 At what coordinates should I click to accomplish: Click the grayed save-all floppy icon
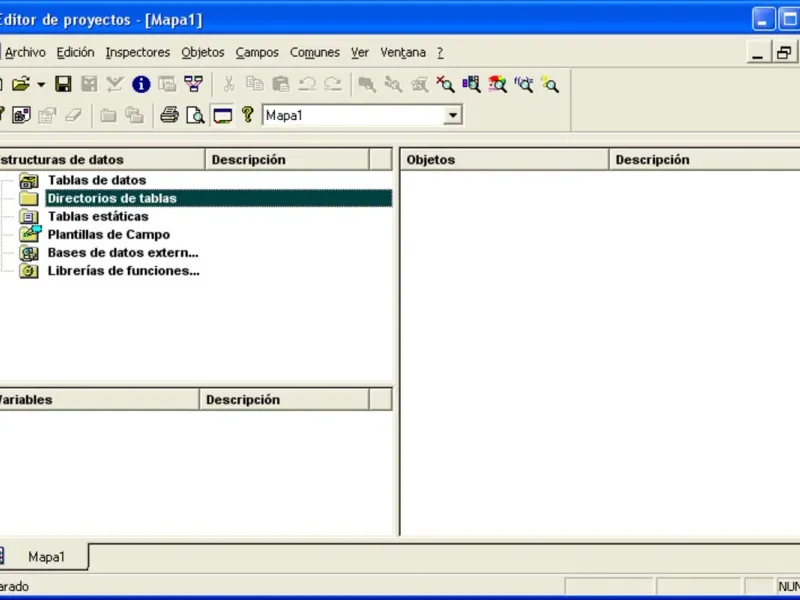click(x=89, y=84)
